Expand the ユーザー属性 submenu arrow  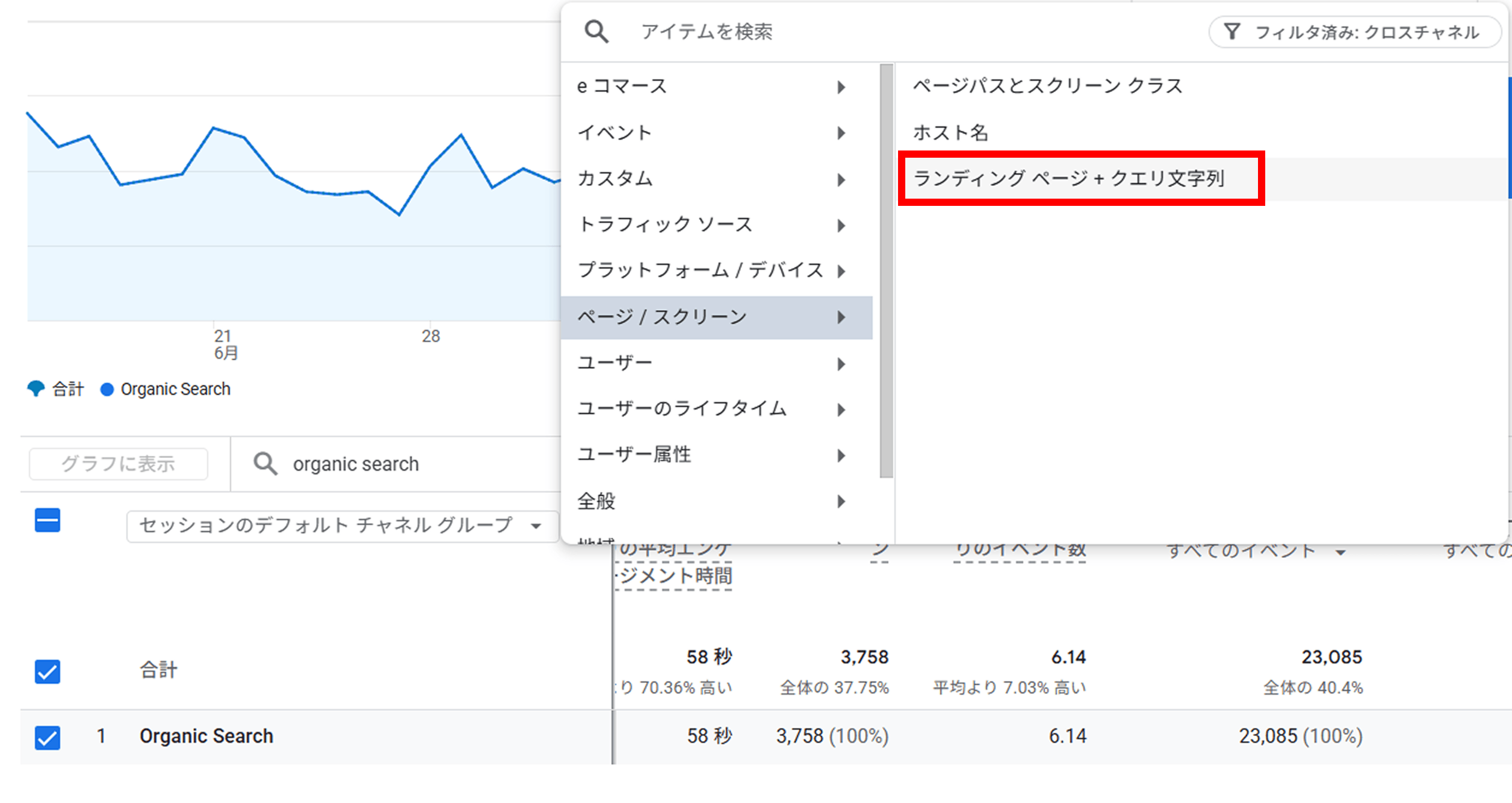point(841,456)
